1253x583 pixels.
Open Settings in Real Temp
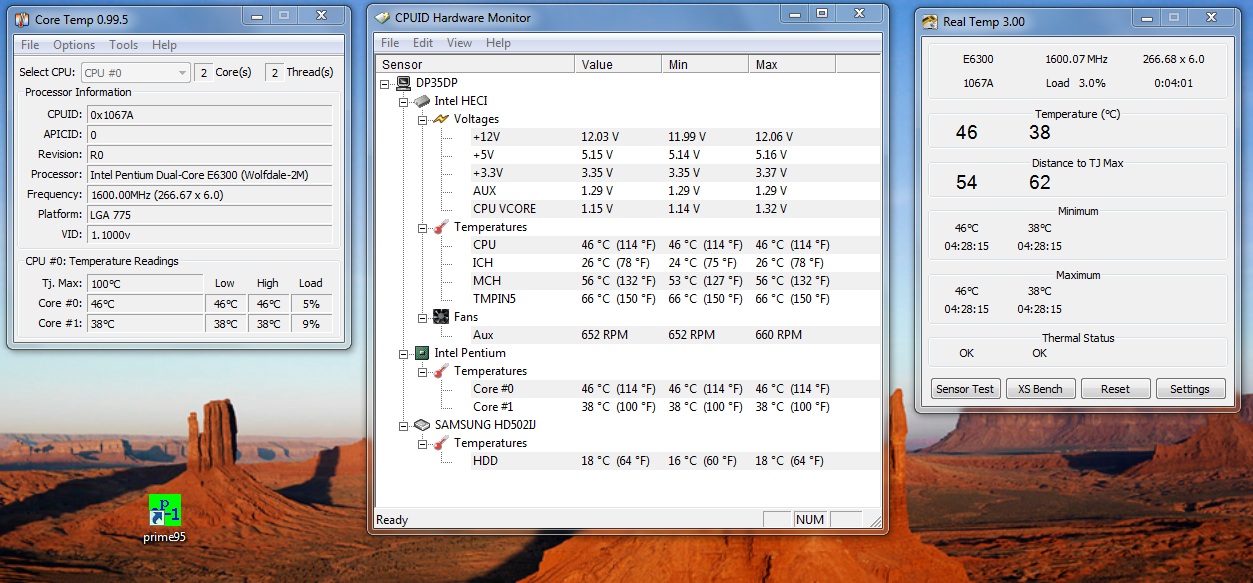[1190, 389]
